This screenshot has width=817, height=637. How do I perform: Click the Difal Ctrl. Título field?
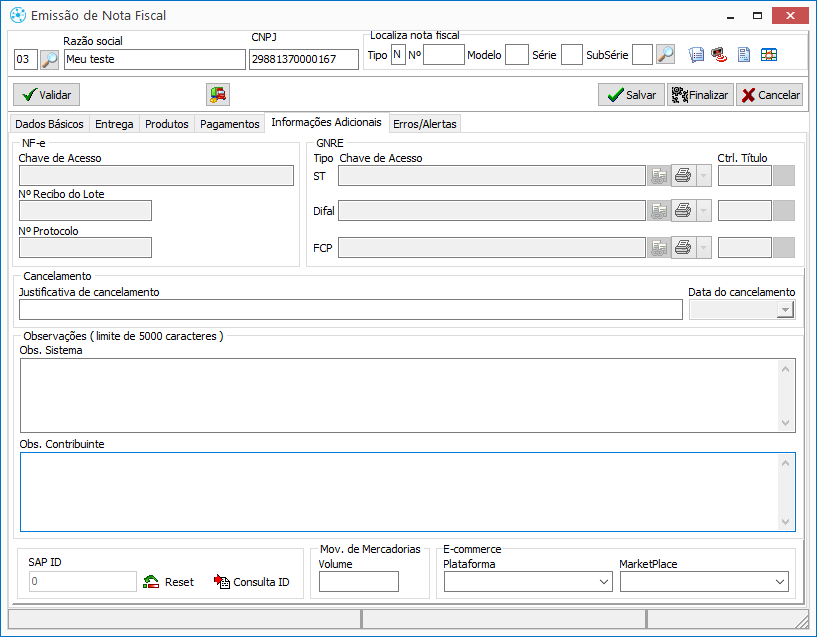click(745, 211)
